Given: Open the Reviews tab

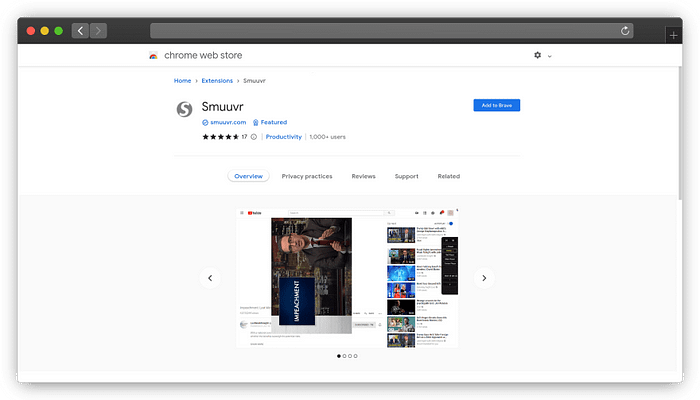Looking at the screenshot, I should (363, 176).
